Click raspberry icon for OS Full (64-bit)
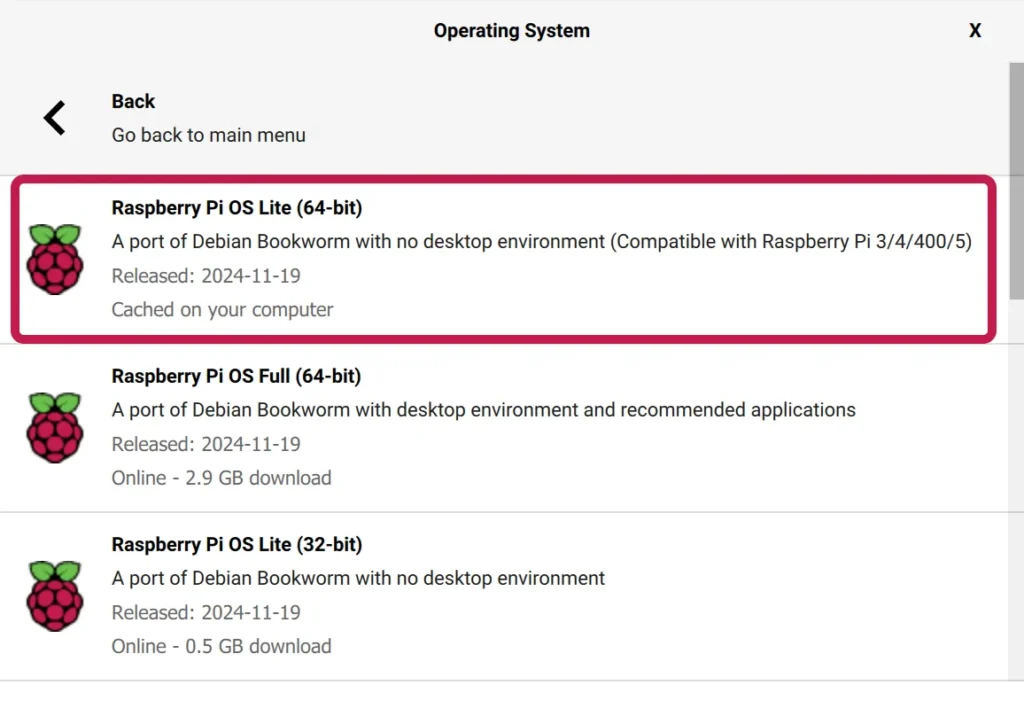 coord(55,428)
